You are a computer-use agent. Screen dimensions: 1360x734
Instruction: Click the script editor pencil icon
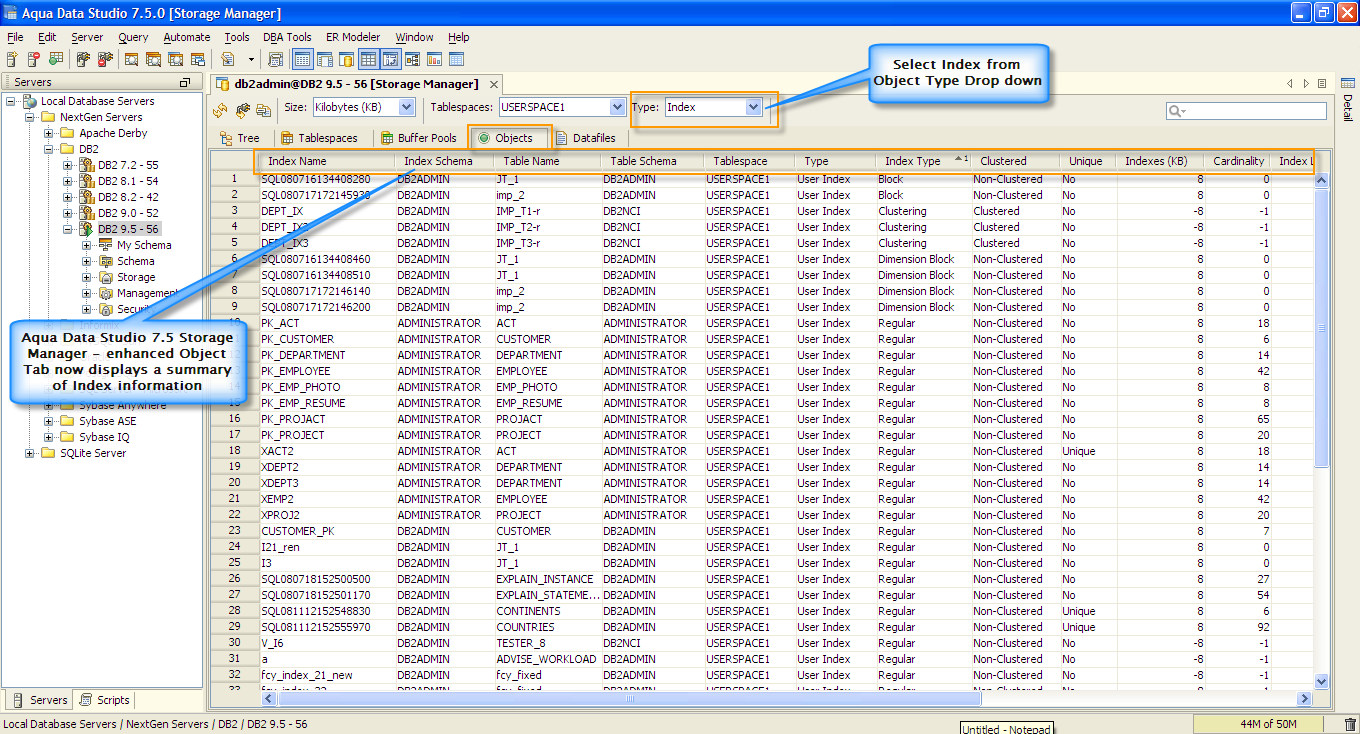228,59
